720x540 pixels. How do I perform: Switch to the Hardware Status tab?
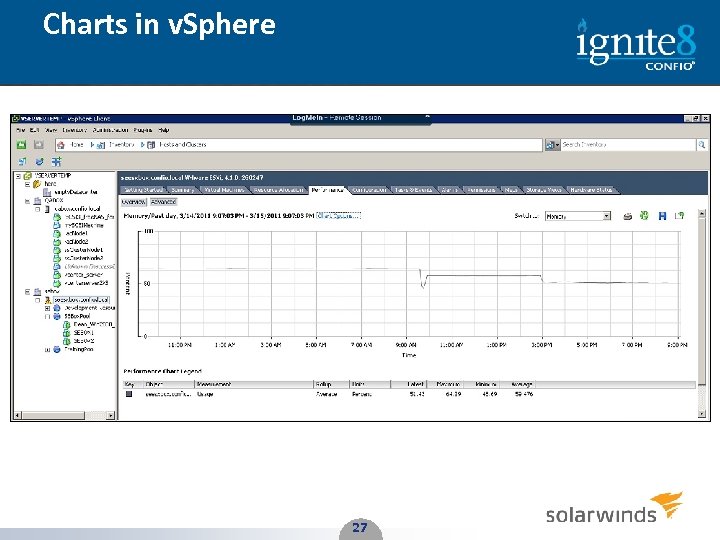tap(591, 190)
